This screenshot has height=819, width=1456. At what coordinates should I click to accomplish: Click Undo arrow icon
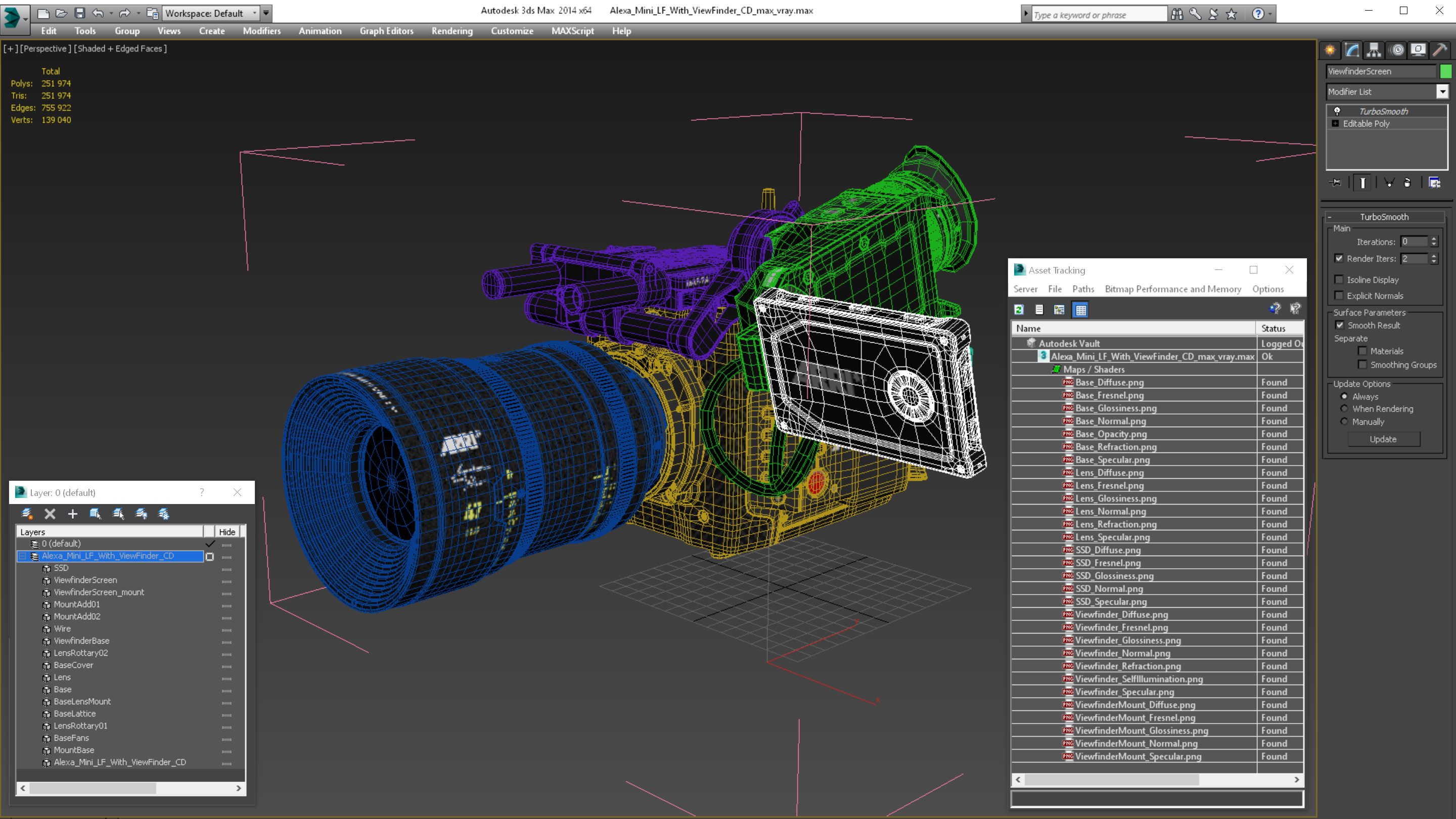[99, 13]
